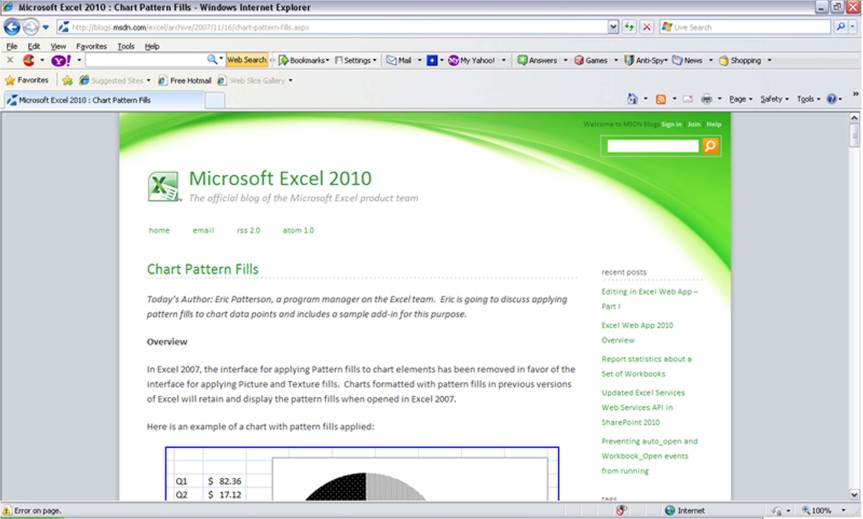Expand the dropdown arrow next to Mail

(x=419, y=60)
